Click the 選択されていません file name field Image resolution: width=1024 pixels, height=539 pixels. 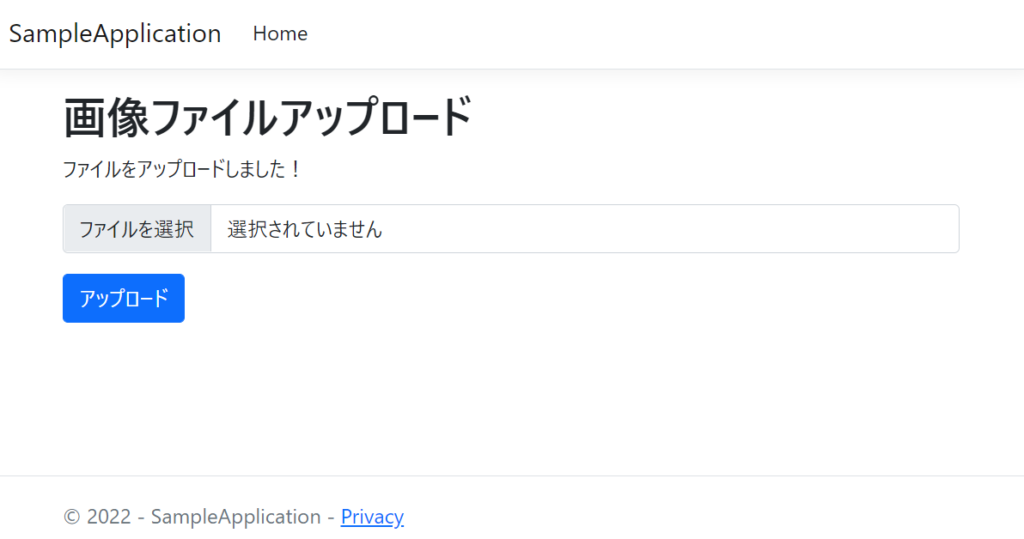pyautogui.click(x=304, y=229)
